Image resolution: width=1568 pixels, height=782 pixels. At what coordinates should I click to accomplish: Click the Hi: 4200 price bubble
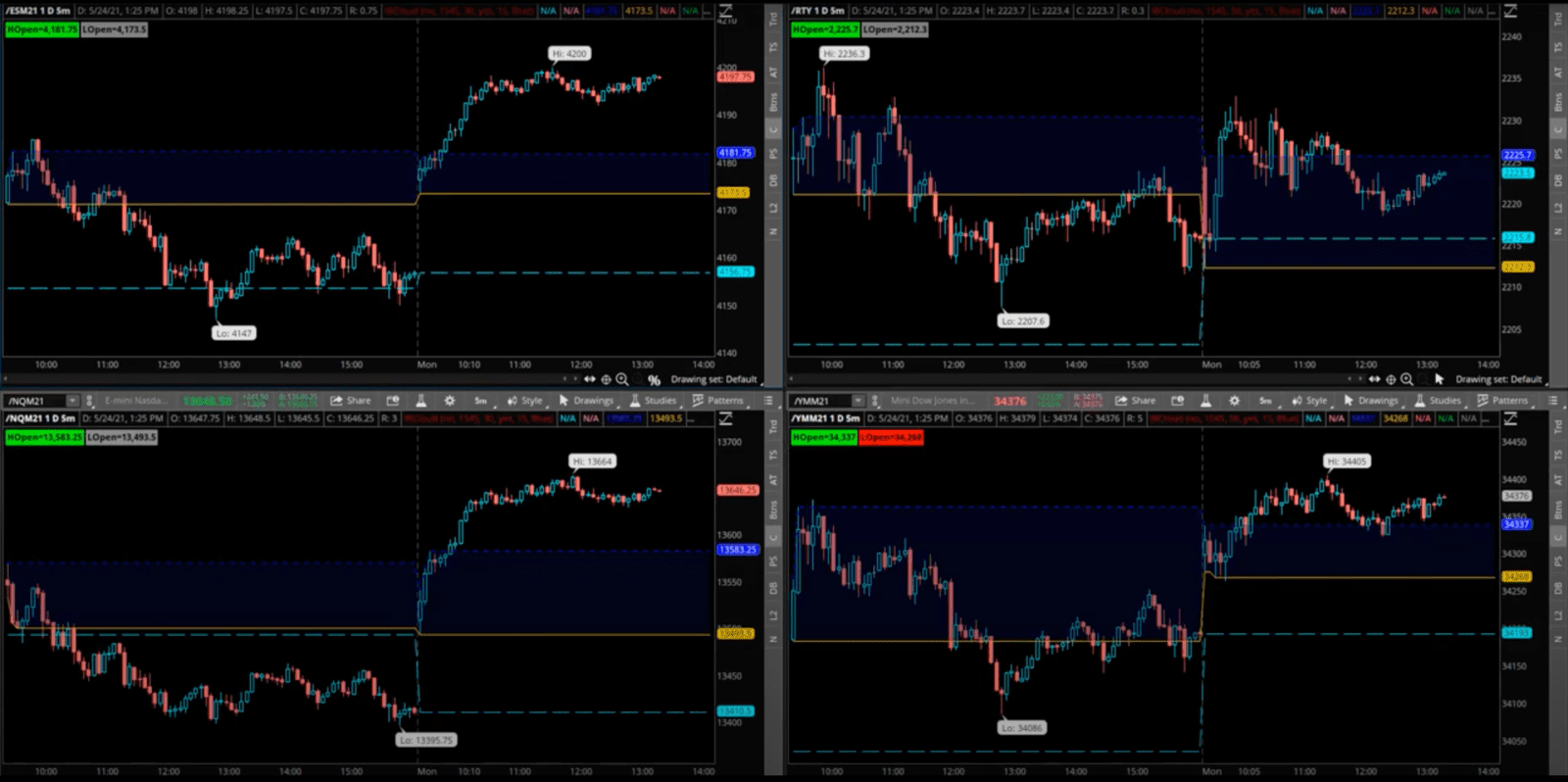(569, 54)
